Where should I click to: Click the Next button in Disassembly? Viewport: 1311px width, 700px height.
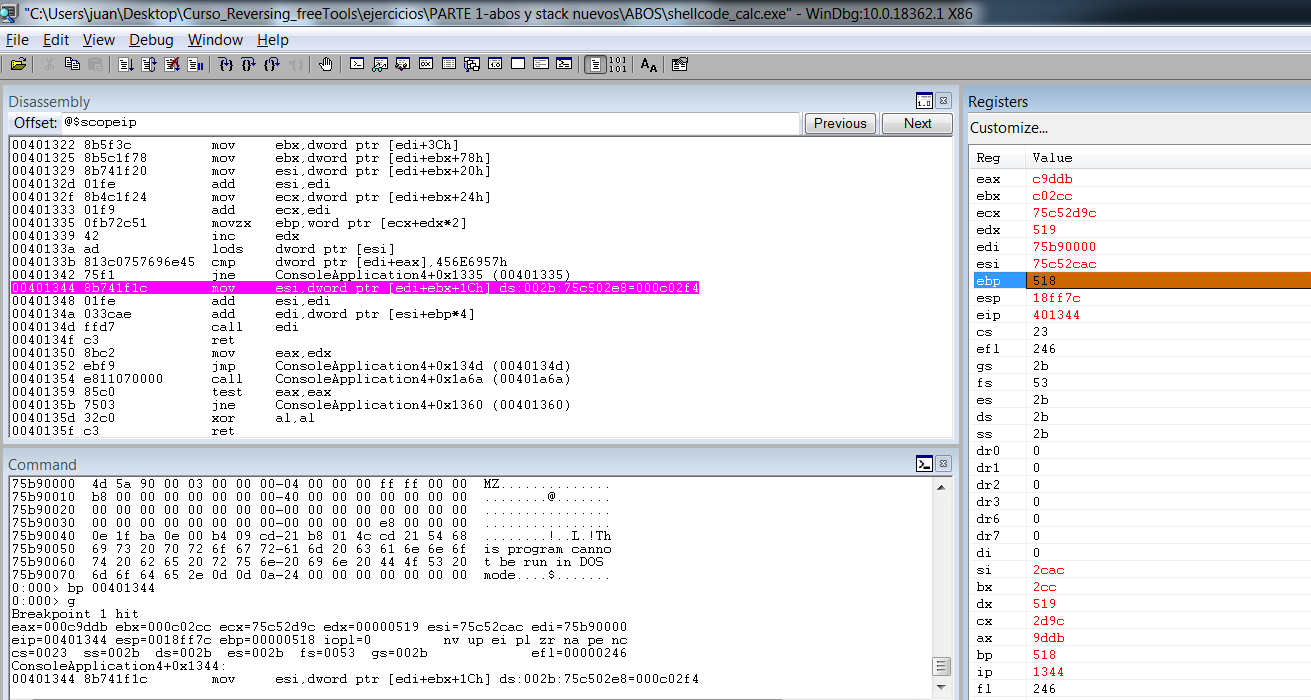point(916,123)
